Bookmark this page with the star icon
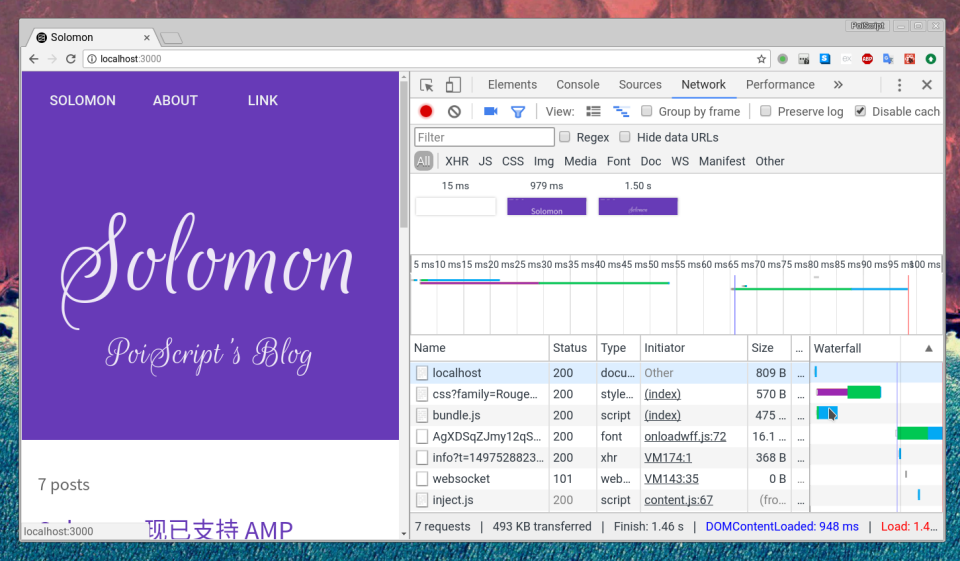The image size is (960, 561). [761, 59]
